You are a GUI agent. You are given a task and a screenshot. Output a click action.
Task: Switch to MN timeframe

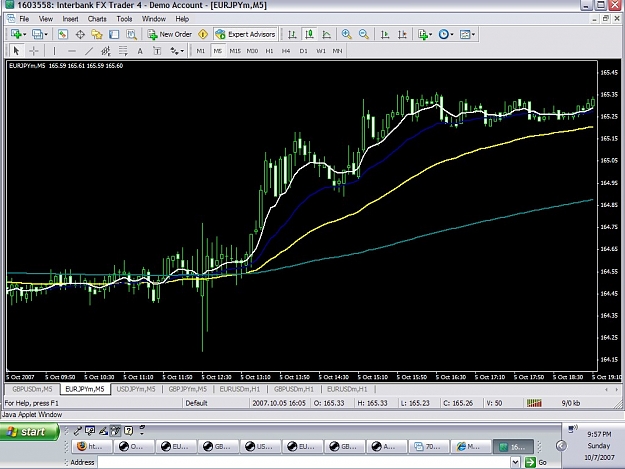pos(338,51)
